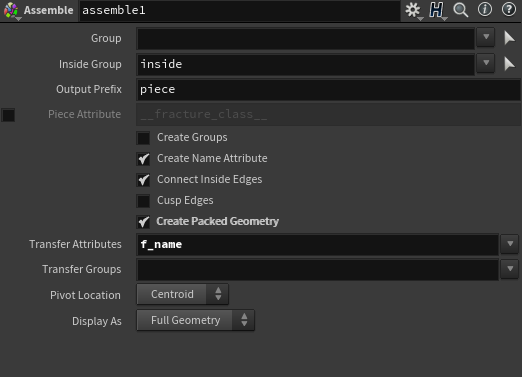The image size is (522, 377).
Task: Click the Piece Attribute parameter label
Action: tap(84, 114)
